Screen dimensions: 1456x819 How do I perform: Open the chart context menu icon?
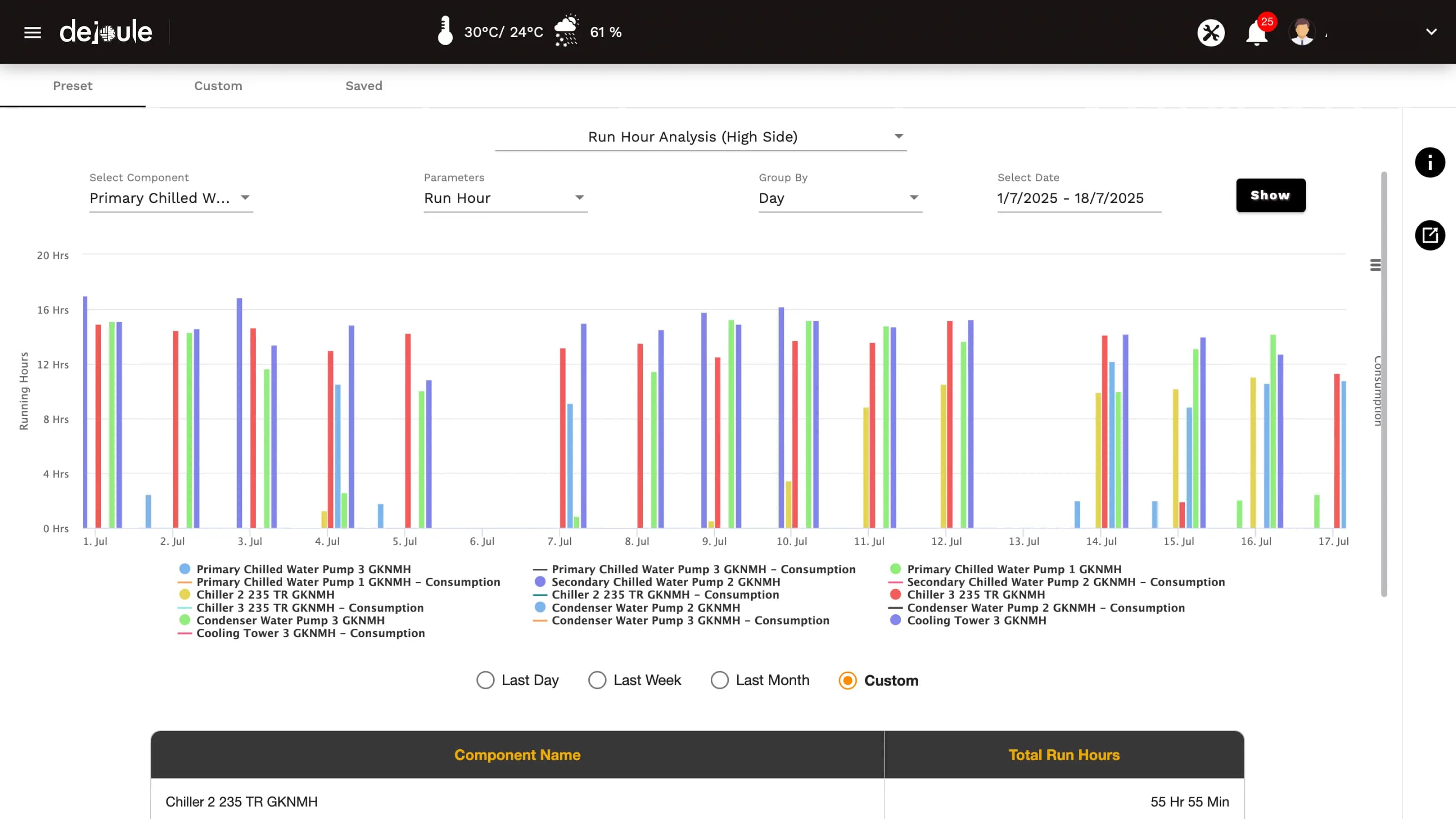(x=1375, y=265)
